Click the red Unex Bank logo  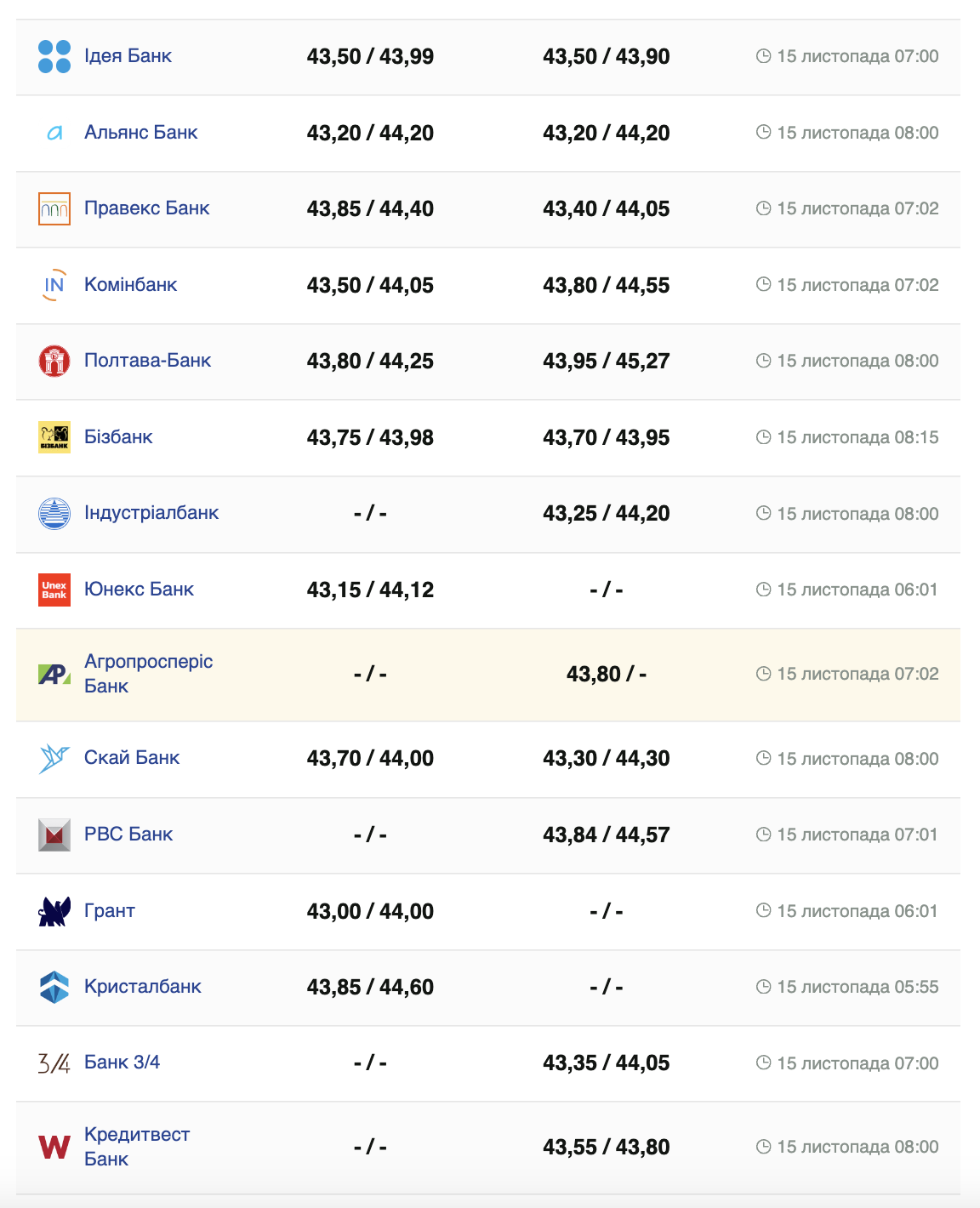(54, 590)
